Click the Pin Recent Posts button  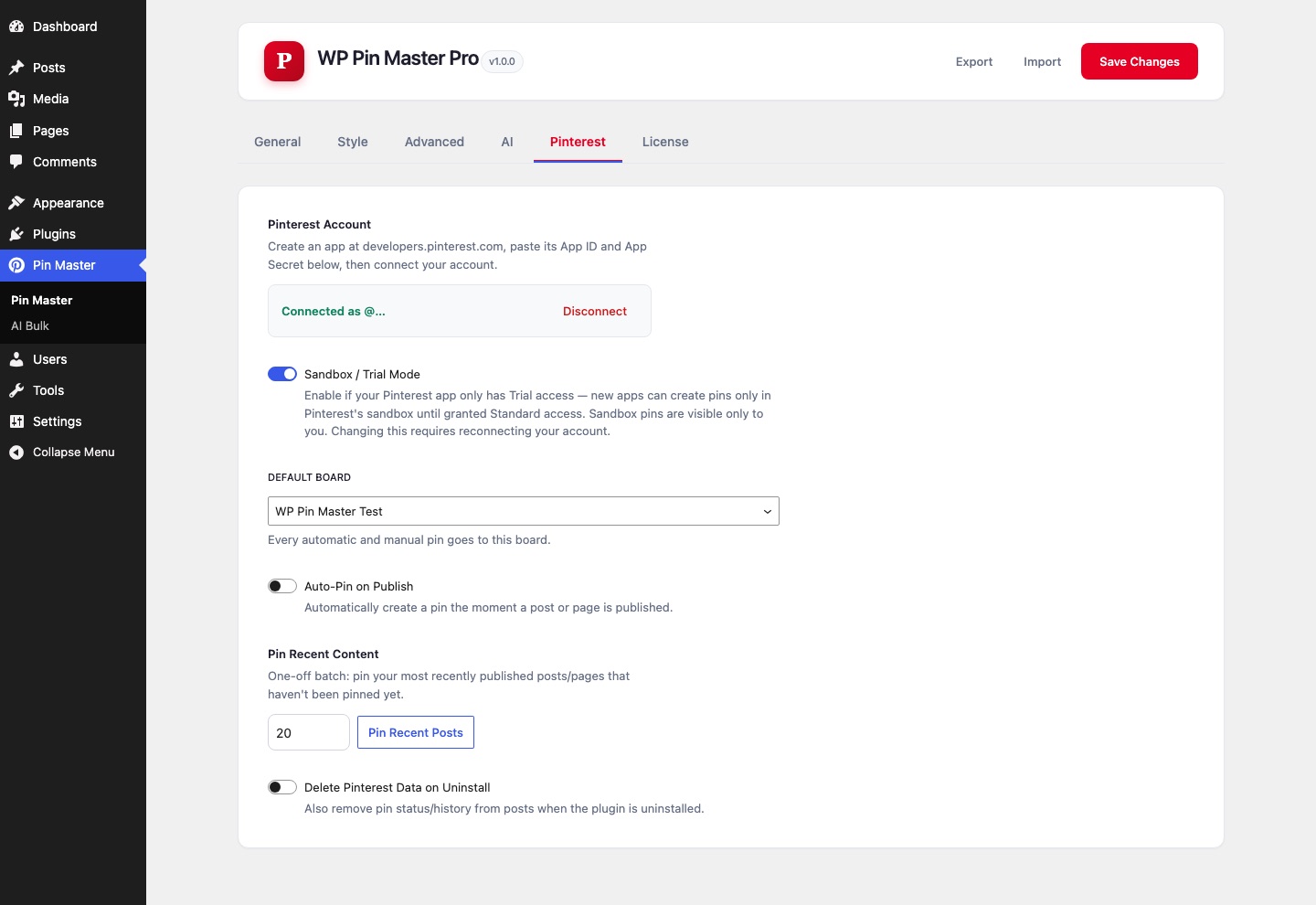(x=416, y=732)
